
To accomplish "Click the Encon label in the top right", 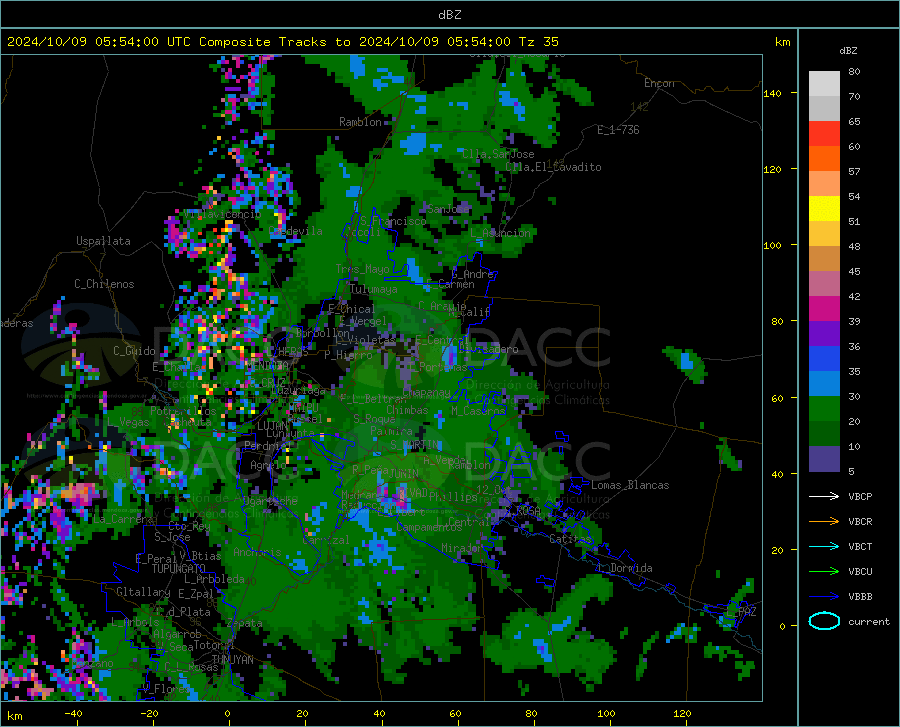I will (659, 83).
